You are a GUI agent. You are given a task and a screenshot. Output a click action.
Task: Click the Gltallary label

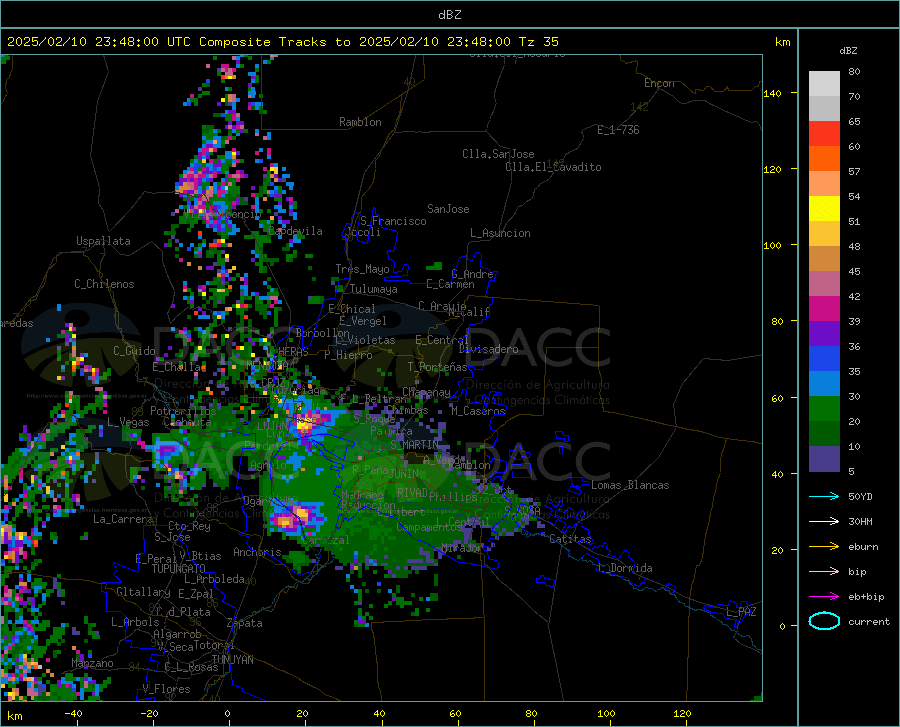coord(143,592)
